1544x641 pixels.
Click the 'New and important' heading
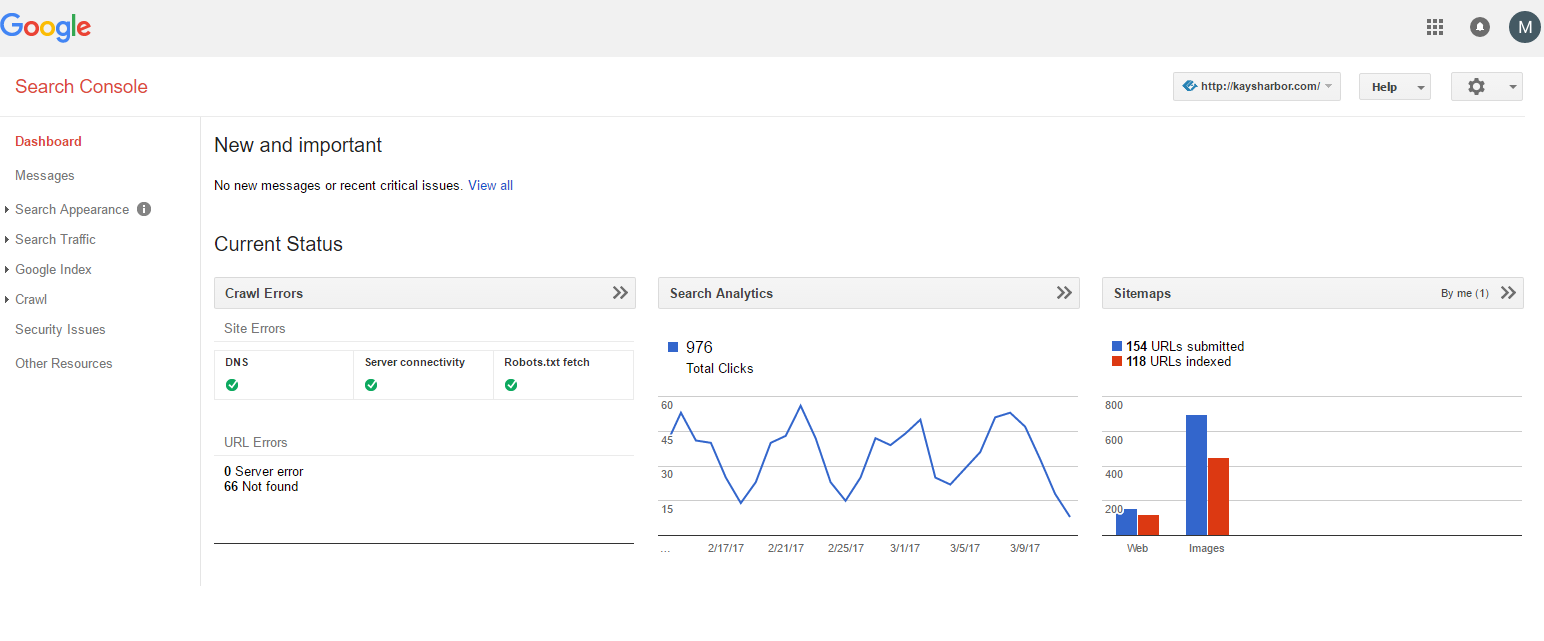click(298, 145)
